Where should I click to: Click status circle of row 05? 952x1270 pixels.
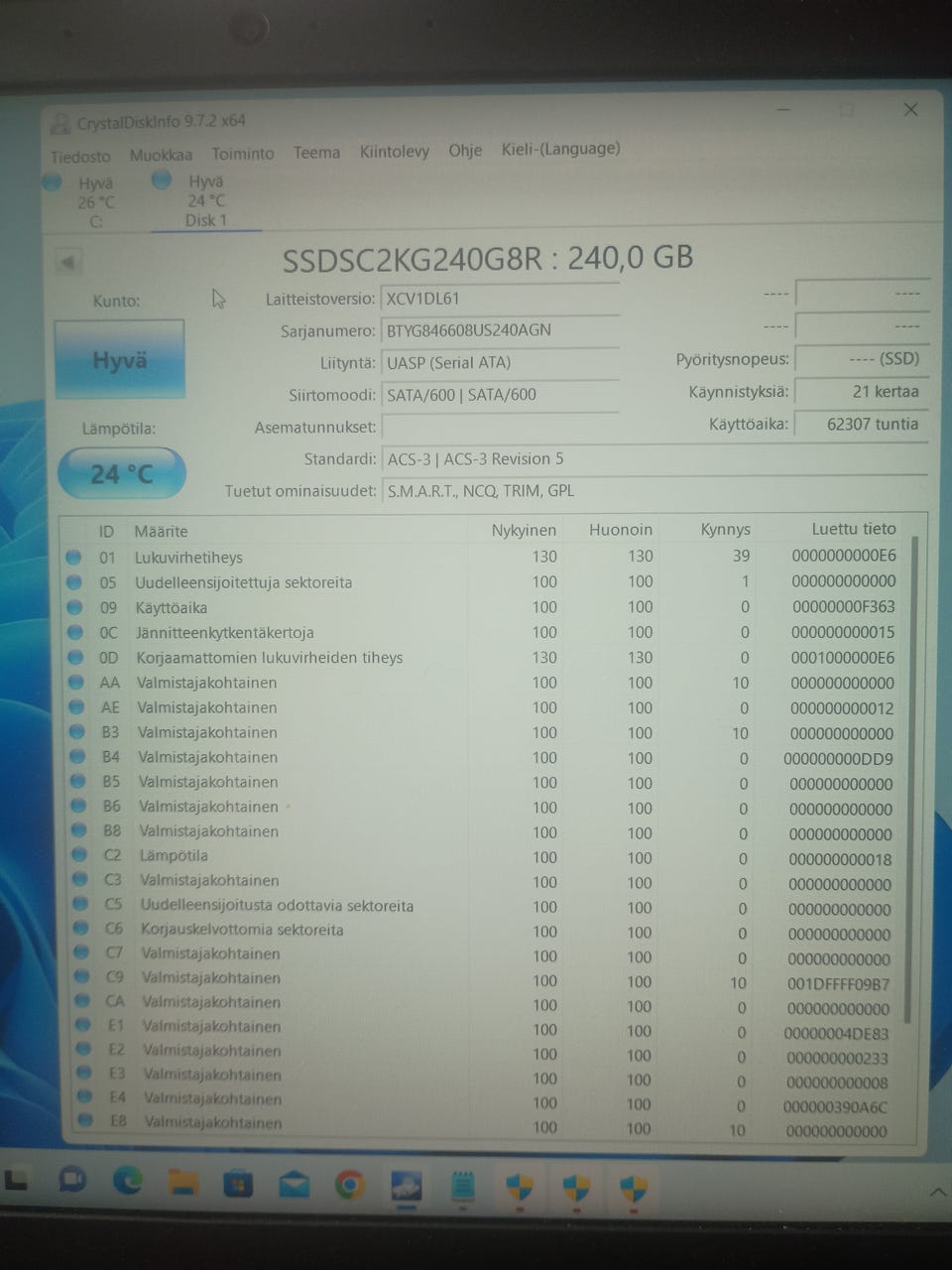coord(73,581)
